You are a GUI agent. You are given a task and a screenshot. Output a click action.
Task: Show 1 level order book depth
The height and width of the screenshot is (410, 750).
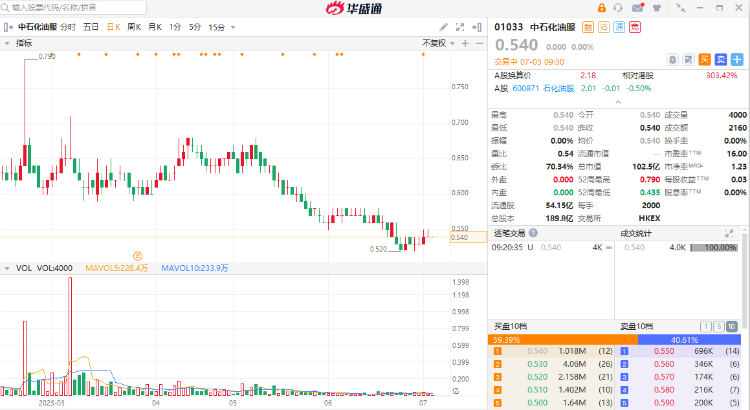tap(706, 327)
